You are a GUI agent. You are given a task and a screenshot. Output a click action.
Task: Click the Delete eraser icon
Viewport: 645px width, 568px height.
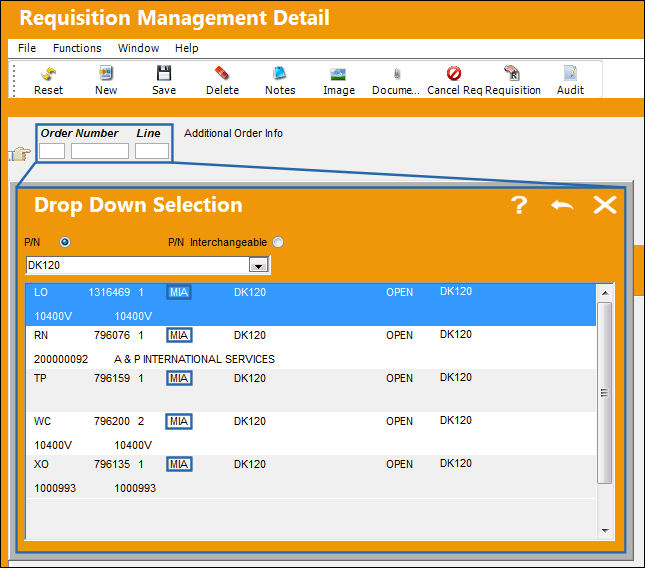point(222,74)
